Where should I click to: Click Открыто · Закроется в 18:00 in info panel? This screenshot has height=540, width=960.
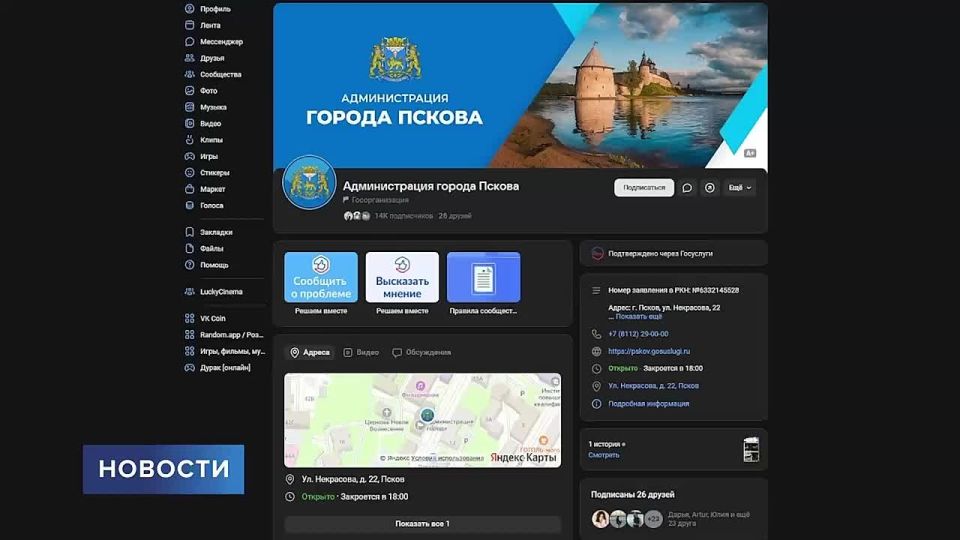coord(655,369)
